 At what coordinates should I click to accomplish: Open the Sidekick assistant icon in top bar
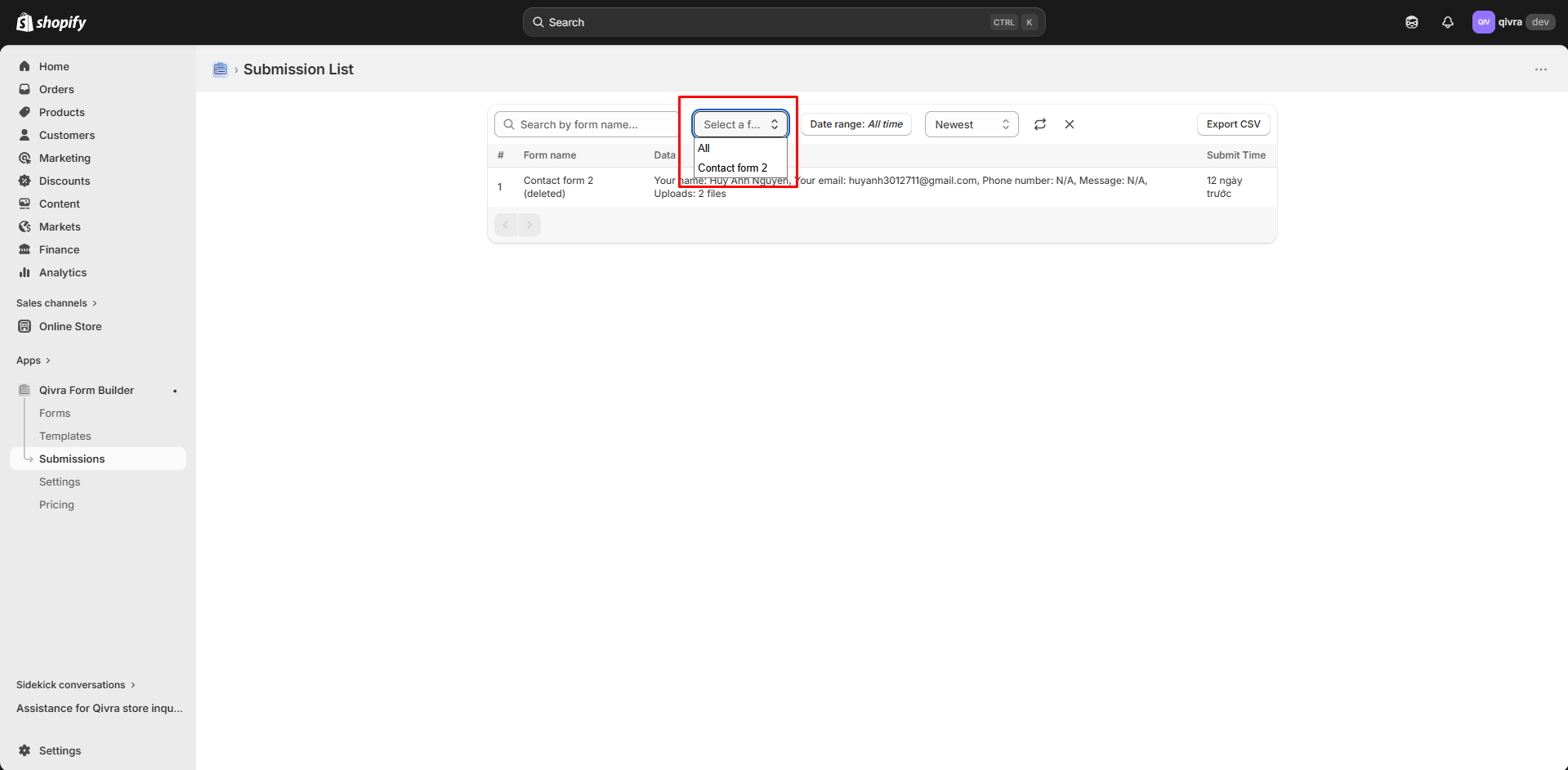tap(1412, 22)
